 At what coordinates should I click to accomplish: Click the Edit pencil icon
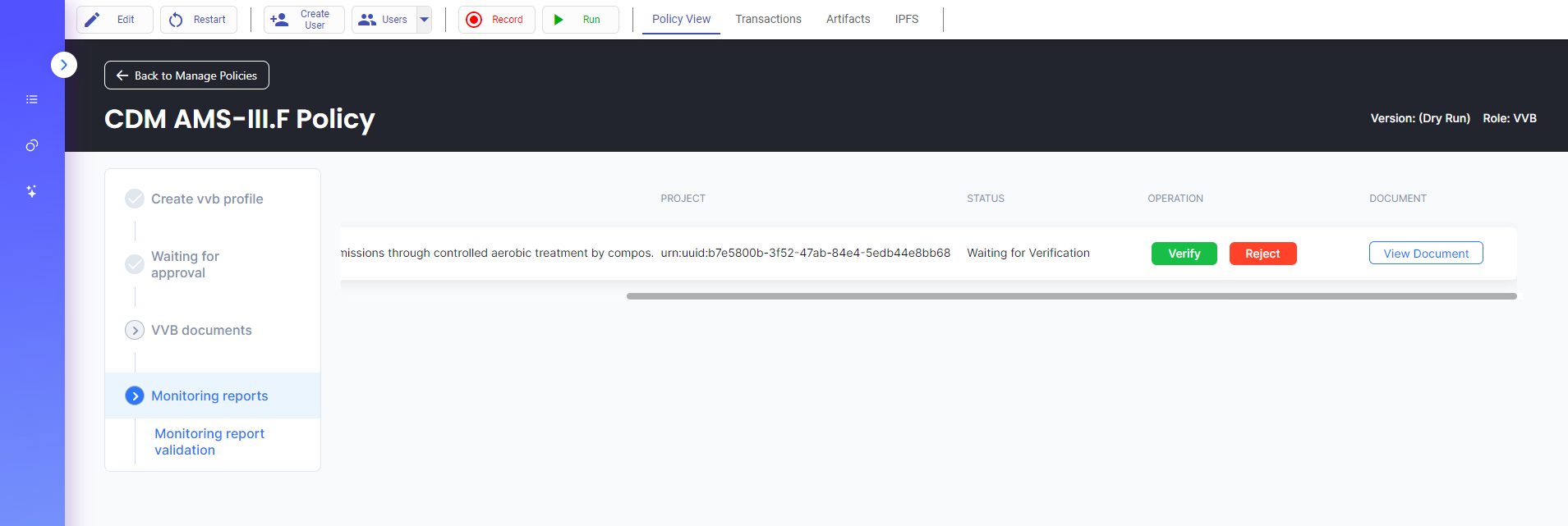93,20
